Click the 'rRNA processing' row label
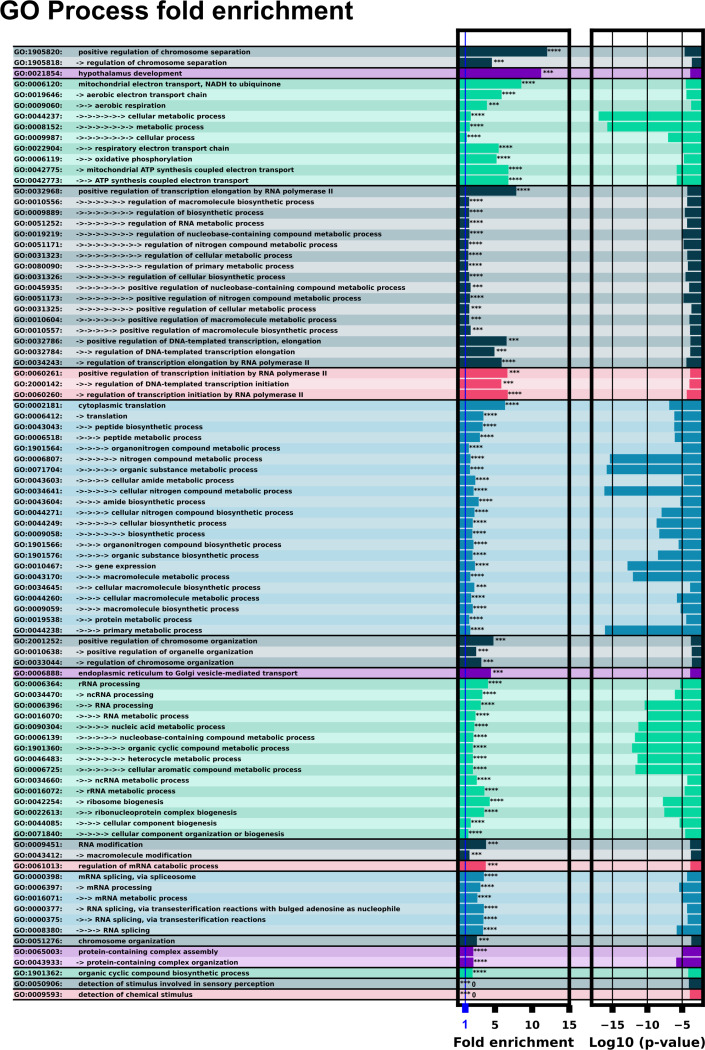This screenshot has width=705, height=1050. [x=108, y=684]
